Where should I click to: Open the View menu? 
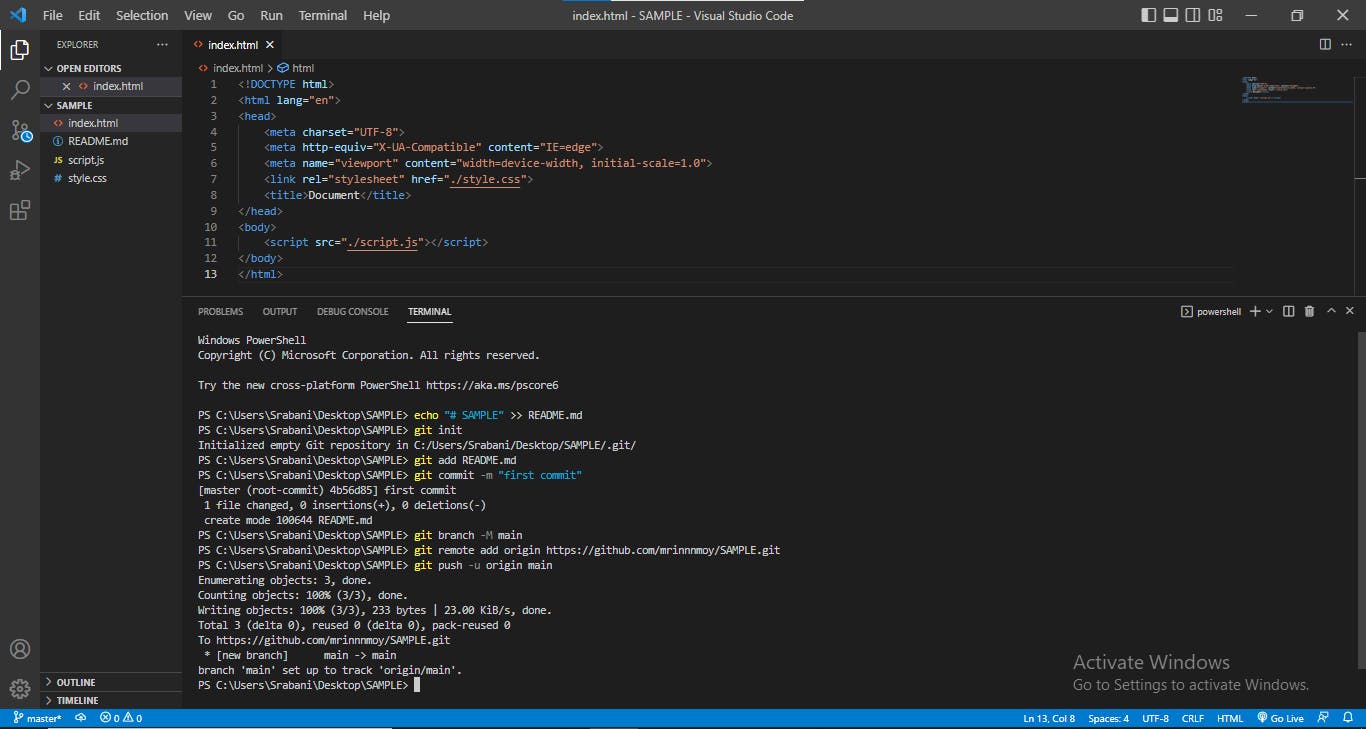click(198, 15)
